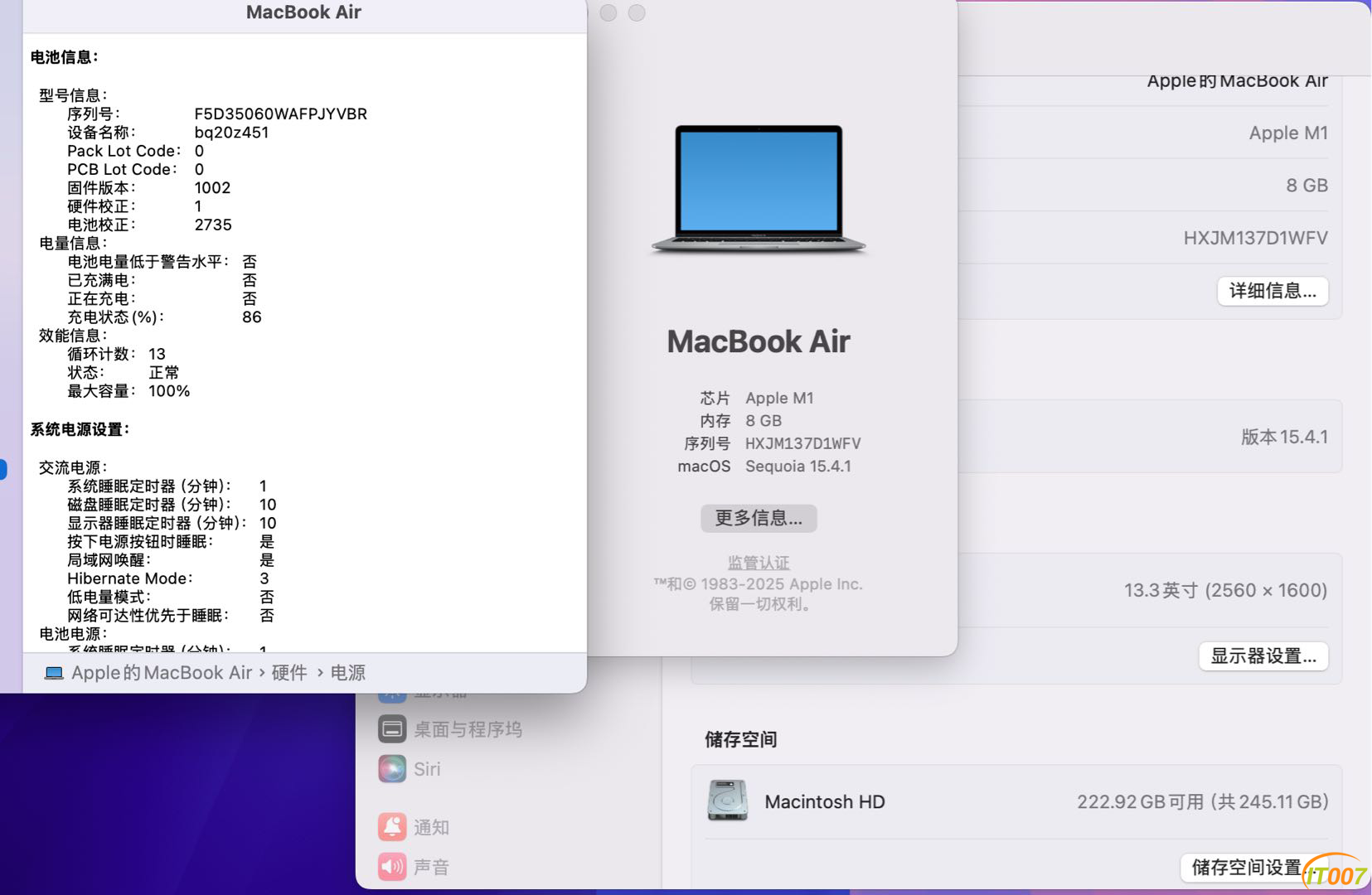The width and height of the screenshot is (1372, 895).
Task: Click Apple M1 chip value in About window
Action: pyautogui.click(x=779, y=398)
